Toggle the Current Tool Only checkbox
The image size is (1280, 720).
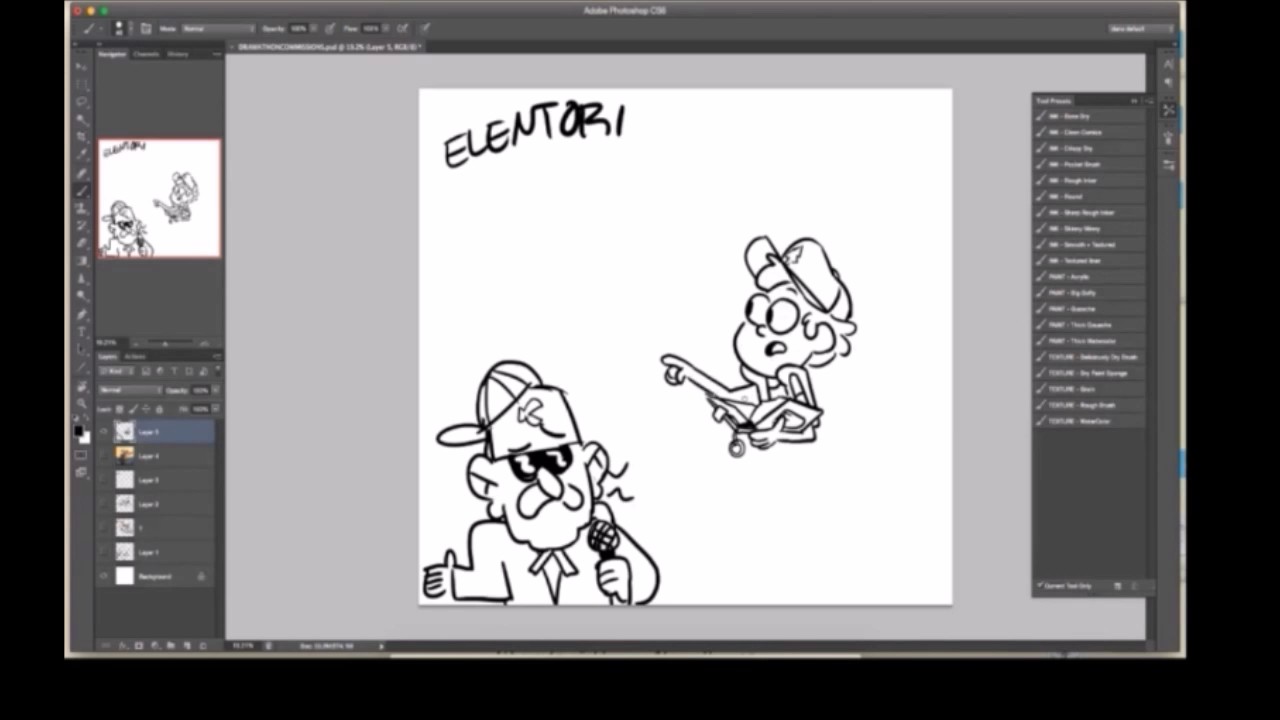tap(1040, 586)
